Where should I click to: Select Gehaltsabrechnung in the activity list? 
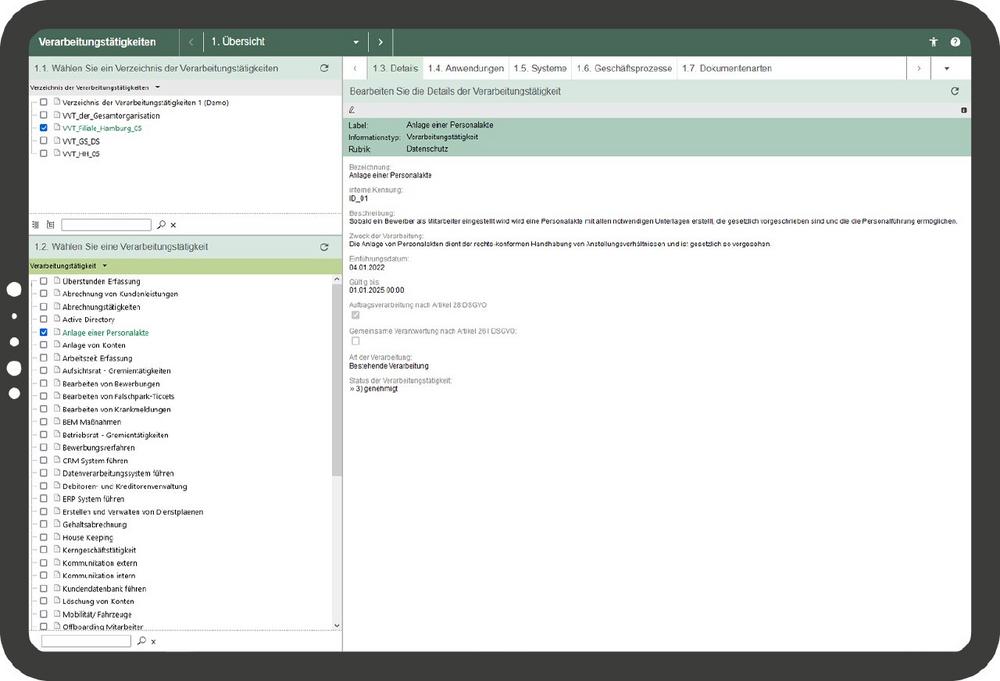94,524
